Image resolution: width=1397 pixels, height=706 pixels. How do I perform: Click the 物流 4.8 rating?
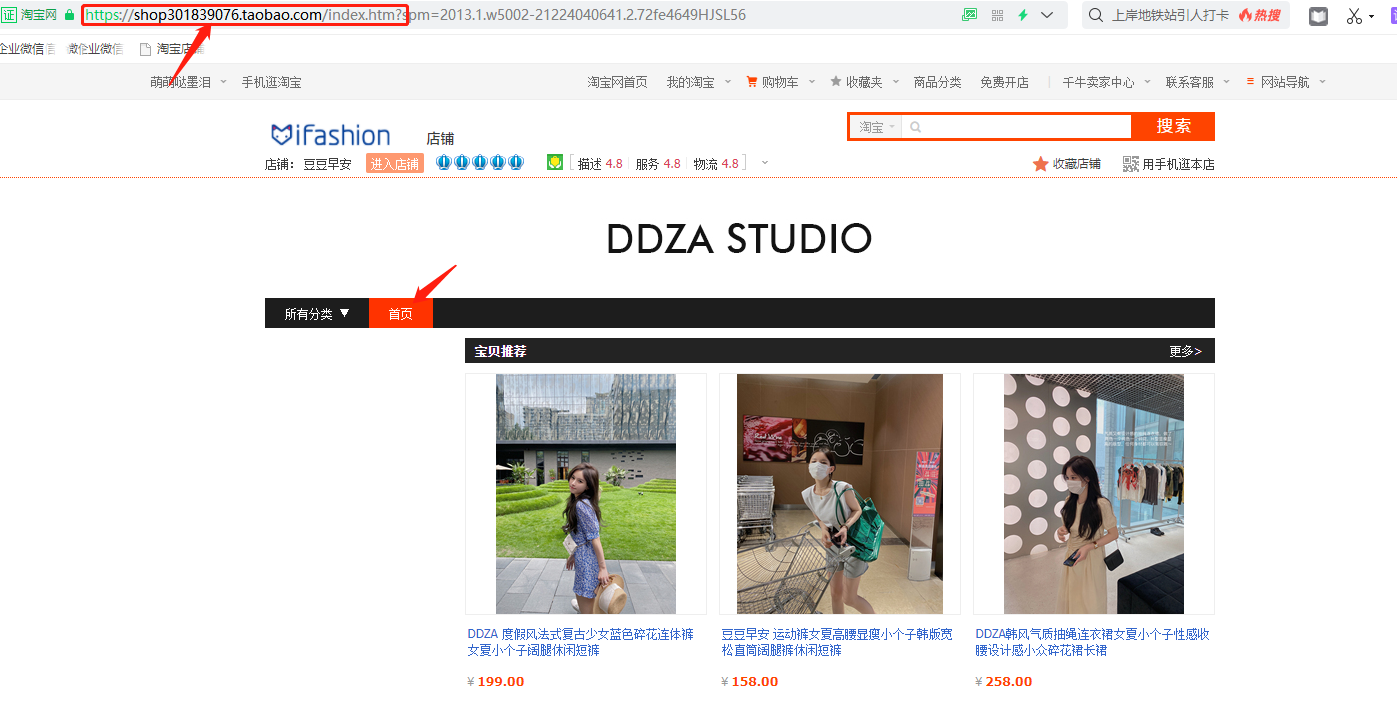click(716, 164)
